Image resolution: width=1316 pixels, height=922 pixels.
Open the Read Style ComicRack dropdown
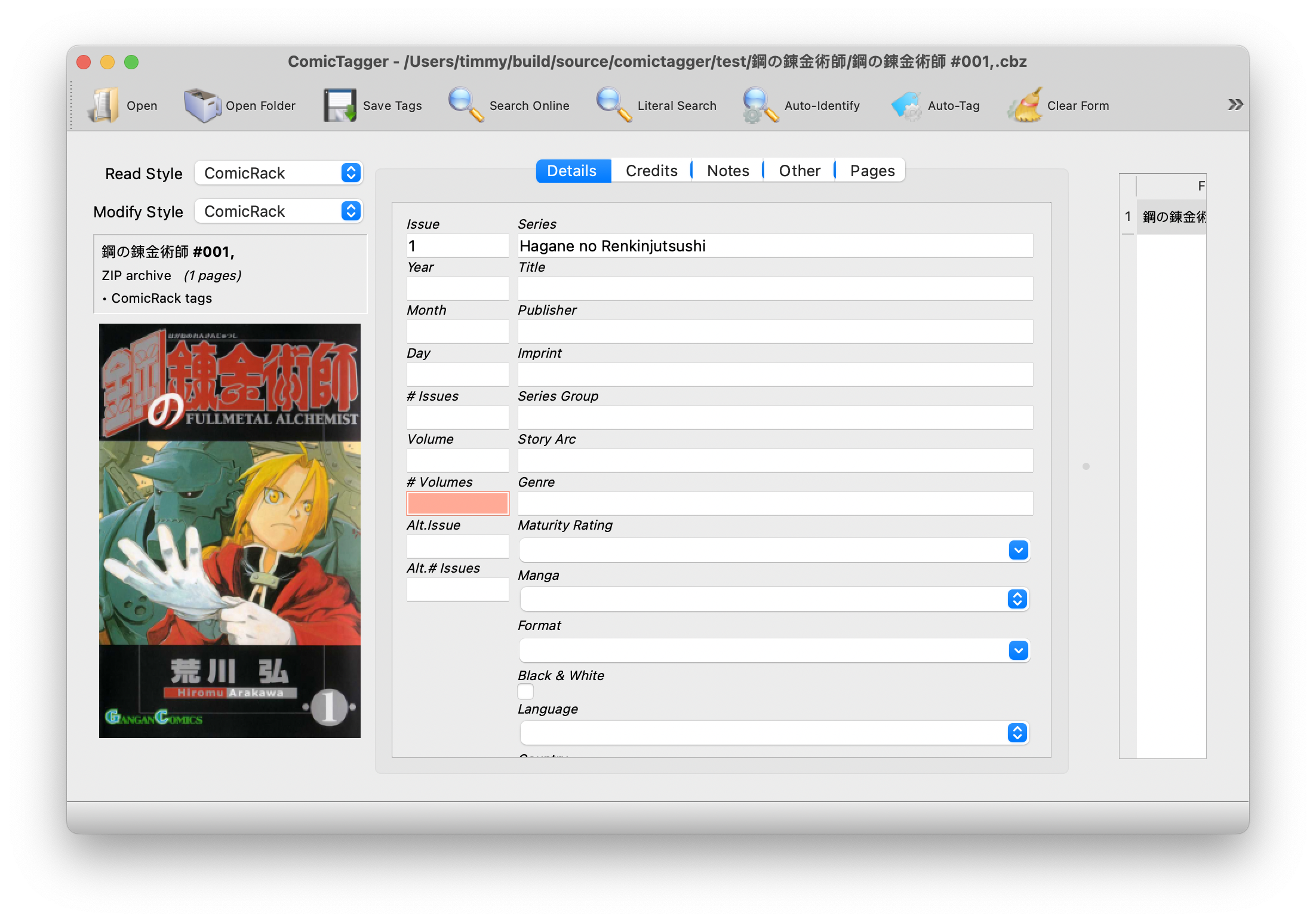278,173
